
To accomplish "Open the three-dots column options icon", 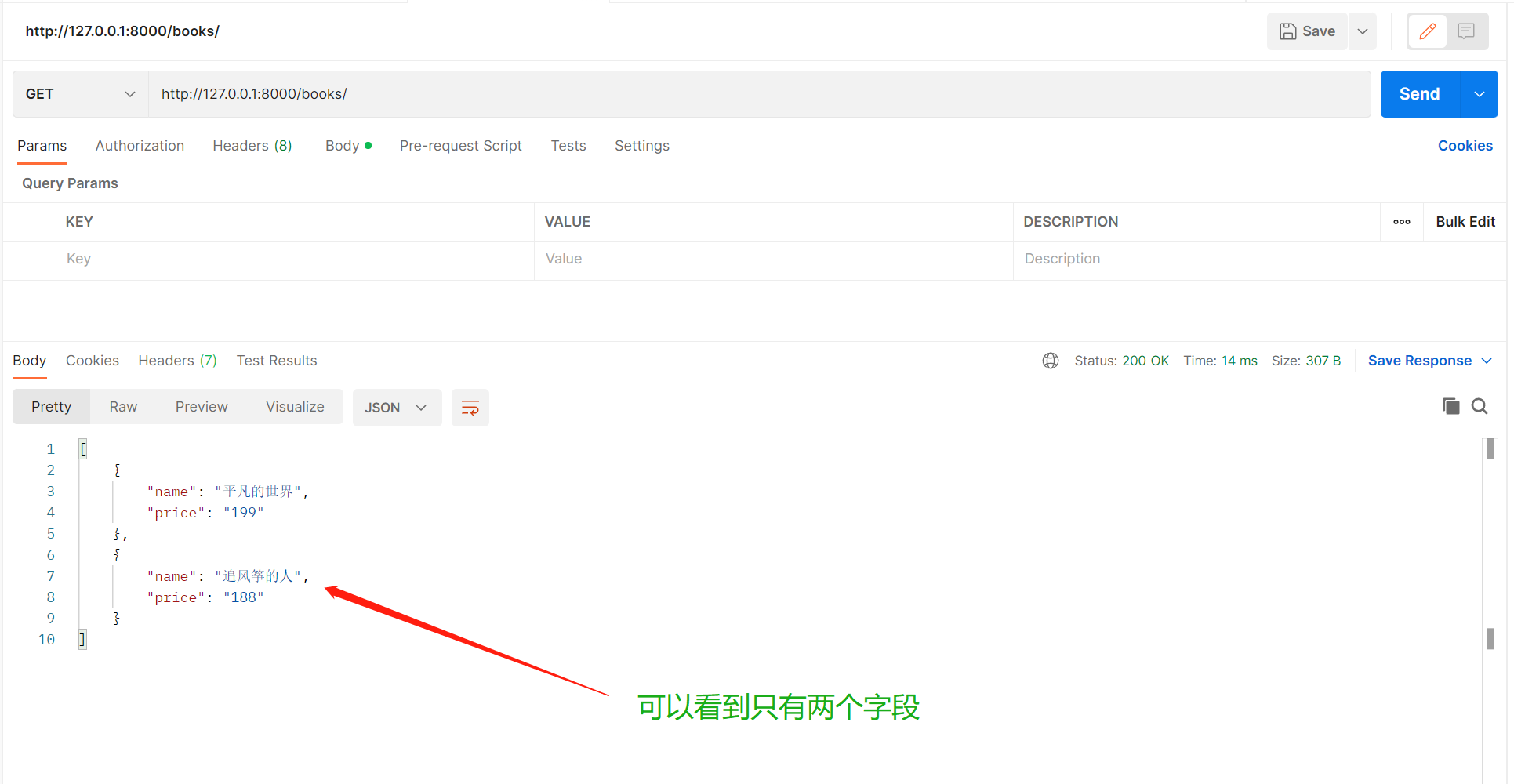I will (1402, 222).
